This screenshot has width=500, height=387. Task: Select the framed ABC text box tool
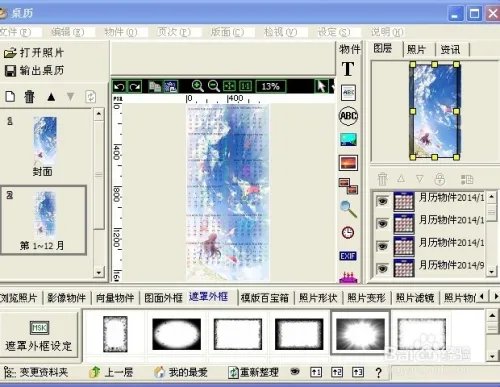click(348, 93)
